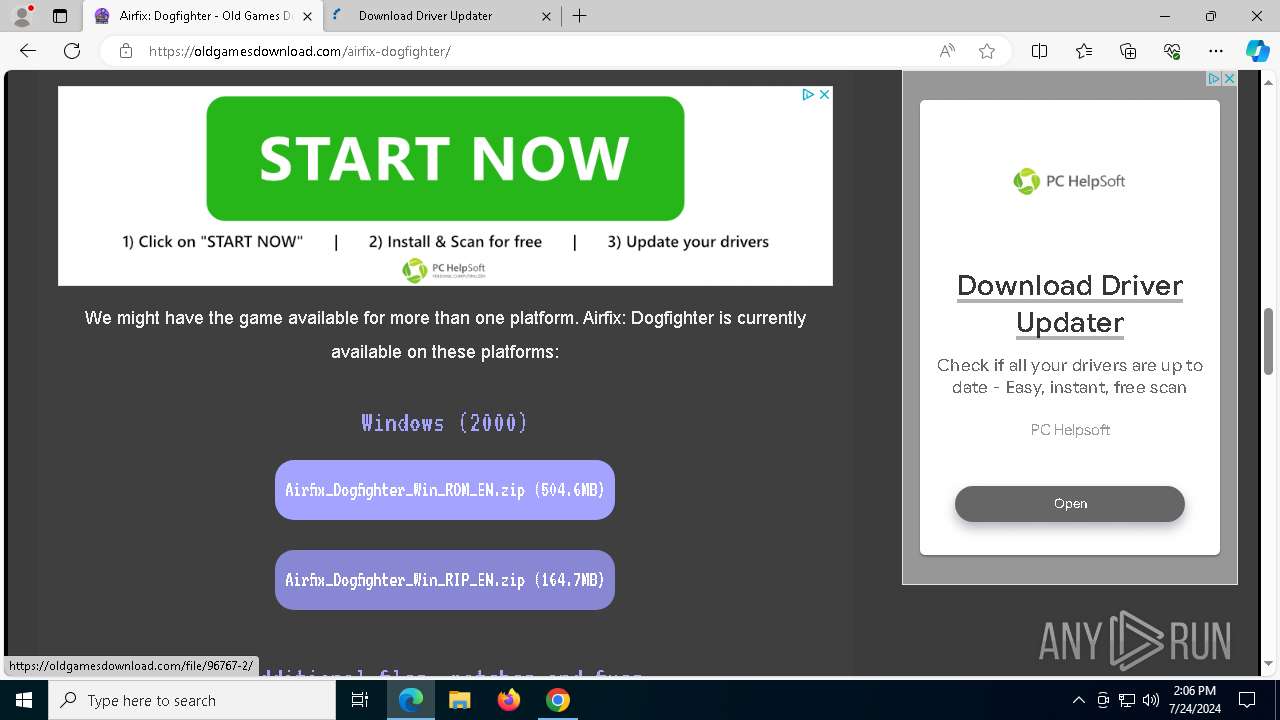Open Task View on the taskbar

[360, 700]
